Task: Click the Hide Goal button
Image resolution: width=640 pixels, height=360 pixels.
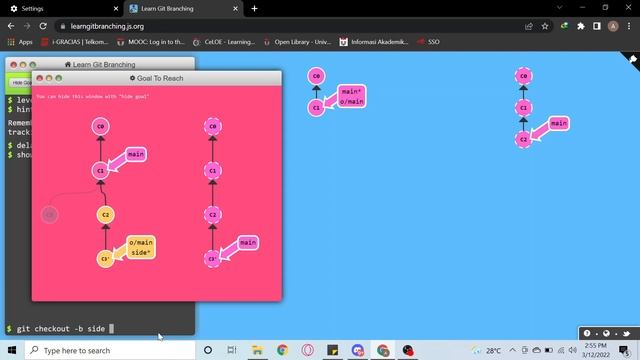Action: point(20,83)
